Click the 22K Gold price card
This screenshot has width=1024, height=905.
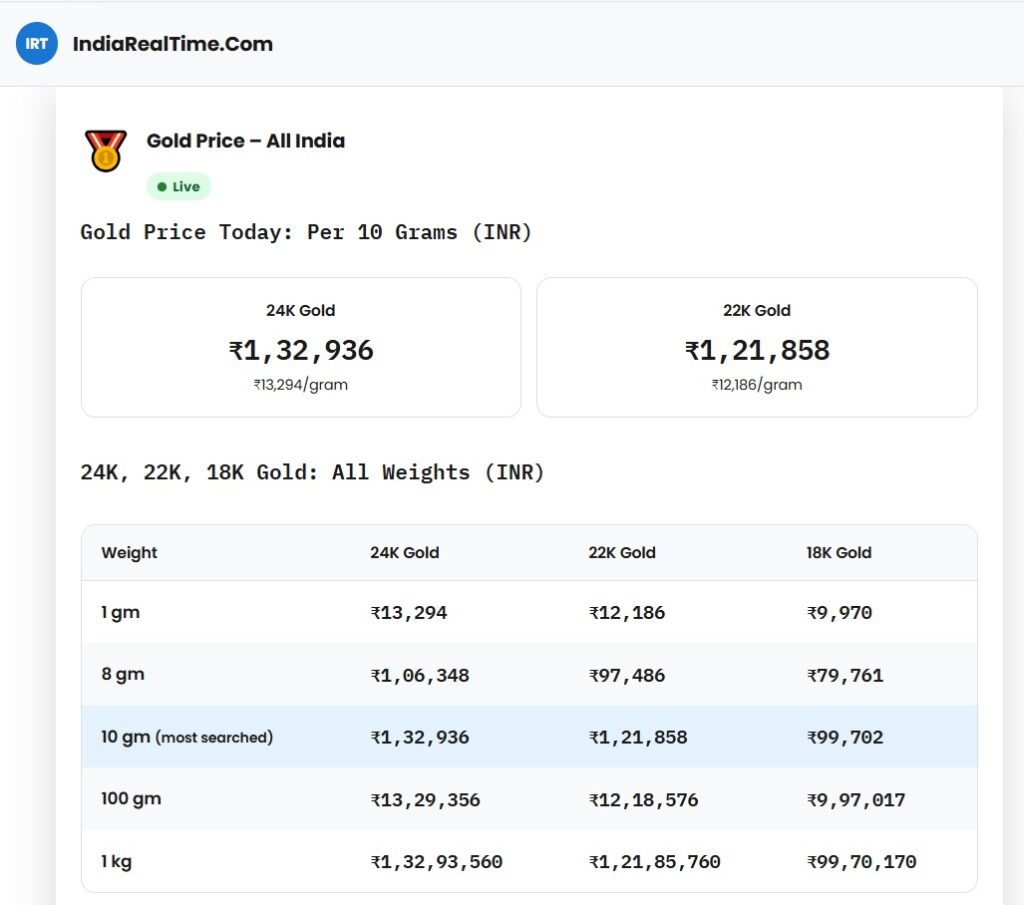757,347
